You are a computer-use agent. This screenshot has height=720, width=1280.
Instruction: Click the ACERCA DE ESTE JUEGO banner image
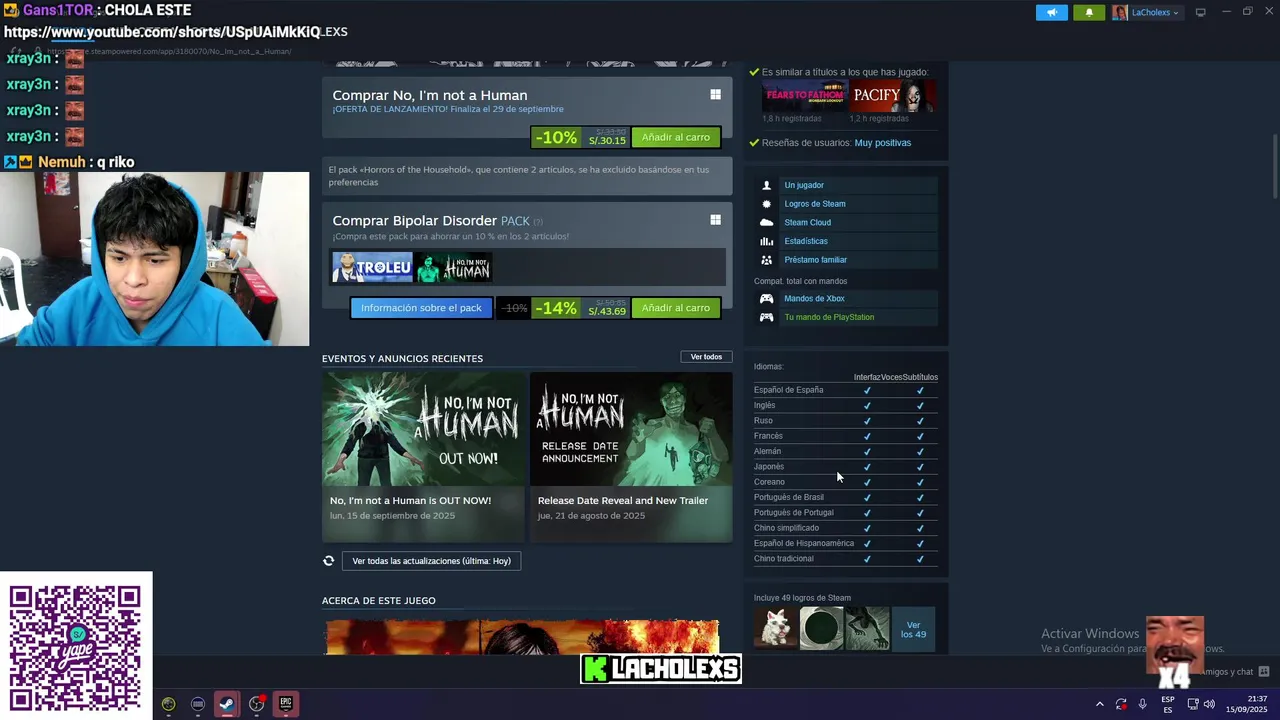pos(522,637)
